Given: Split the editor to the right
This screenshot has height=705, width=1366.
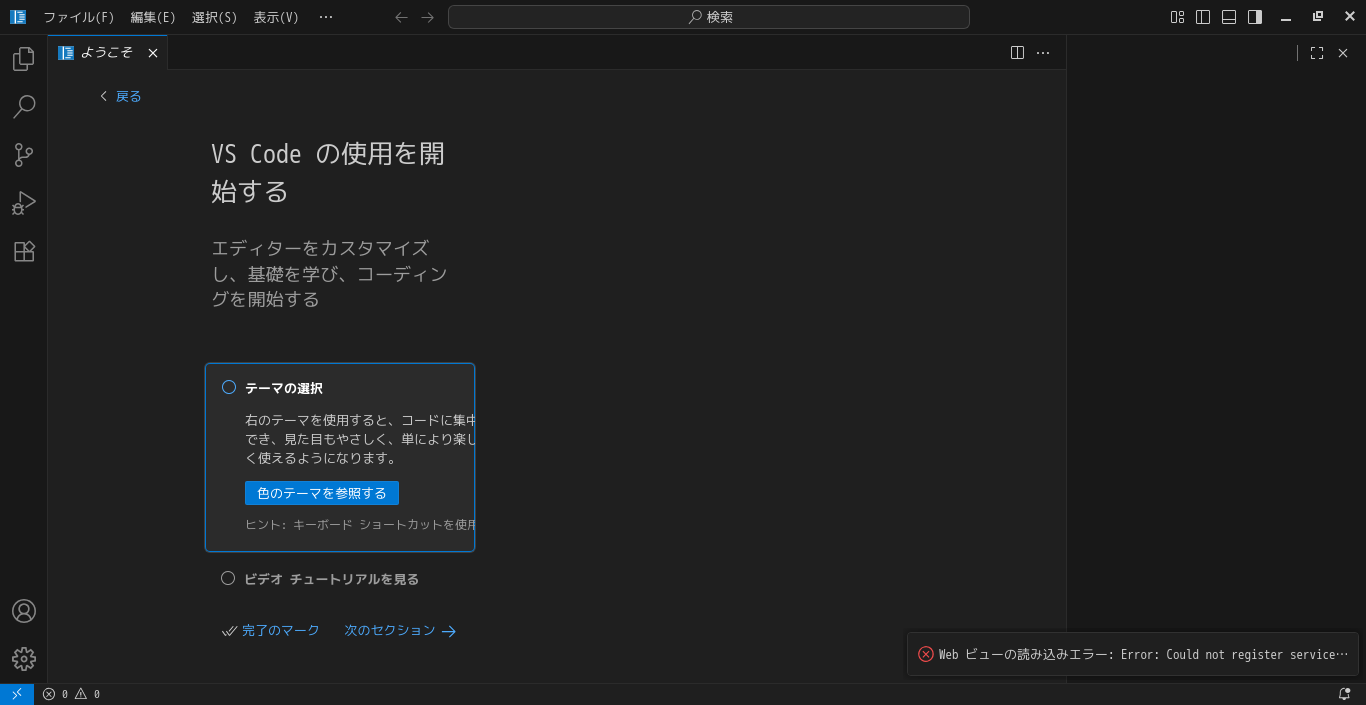Looking at the screenshot, I should [1017, 53].
